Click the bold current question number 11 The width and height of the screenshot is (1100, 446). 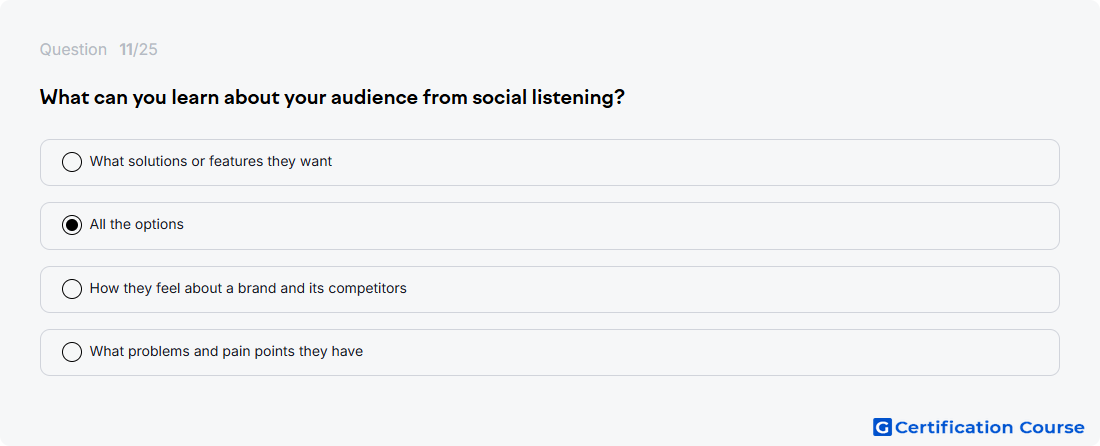click(x=126, y=50)
